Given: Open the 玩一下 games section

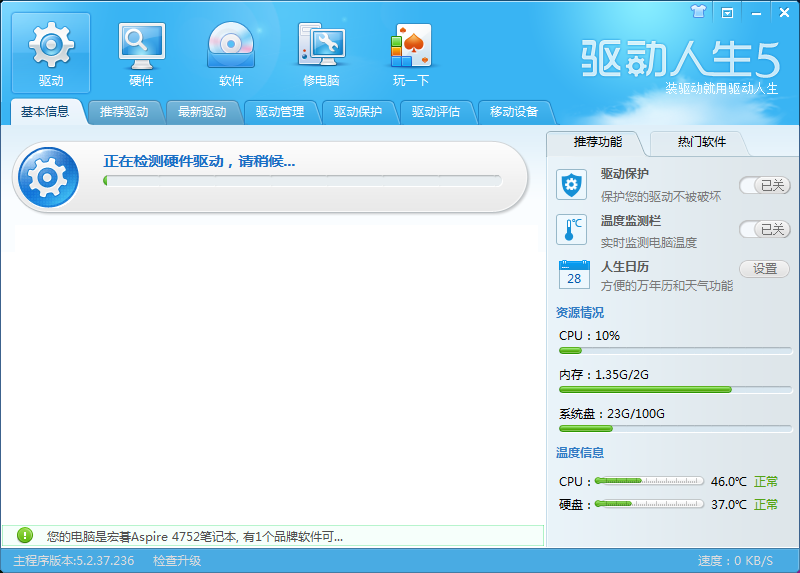Looking at the screenshot, I should pyautogui.click(x=411, y=53).
